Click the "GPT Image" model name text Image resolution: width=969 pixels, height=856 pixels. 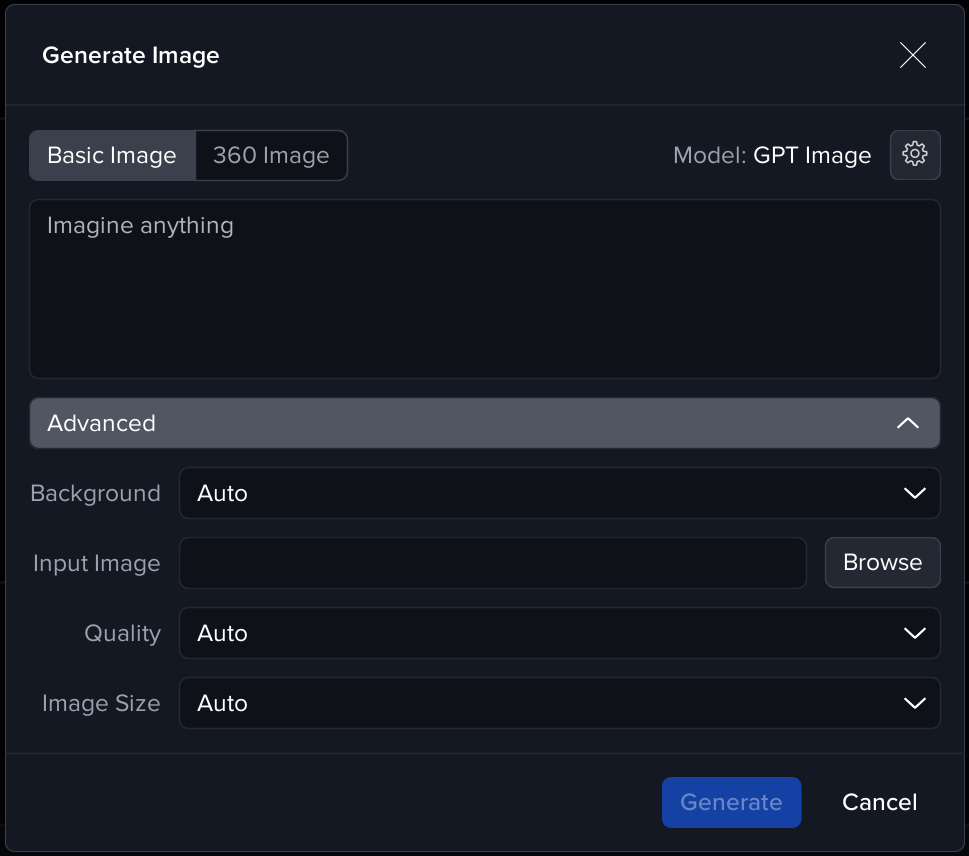pyautogui.click(x=812, y=156)
